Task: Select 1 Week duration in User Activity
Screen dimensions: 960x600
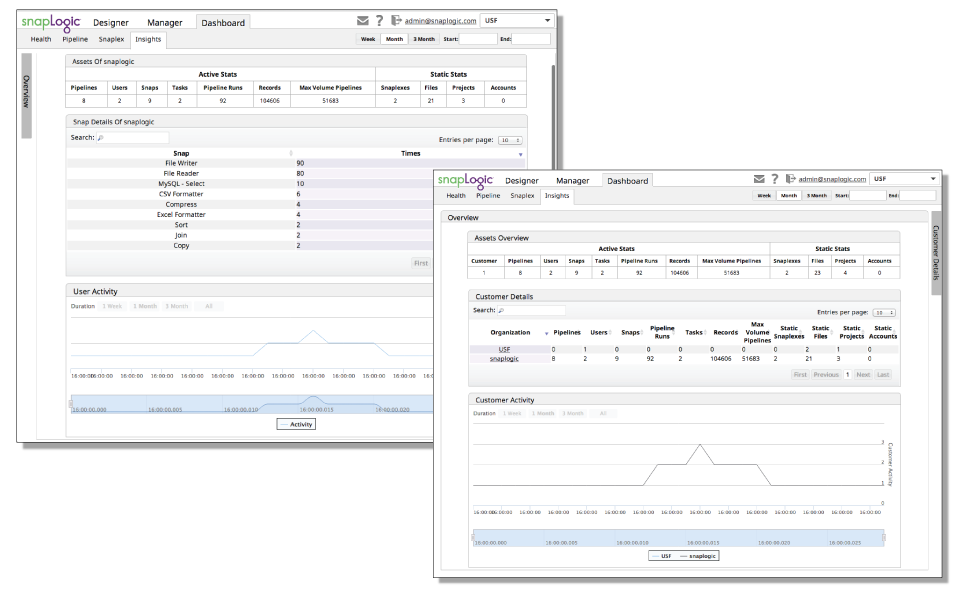Action: click(112, 306)
